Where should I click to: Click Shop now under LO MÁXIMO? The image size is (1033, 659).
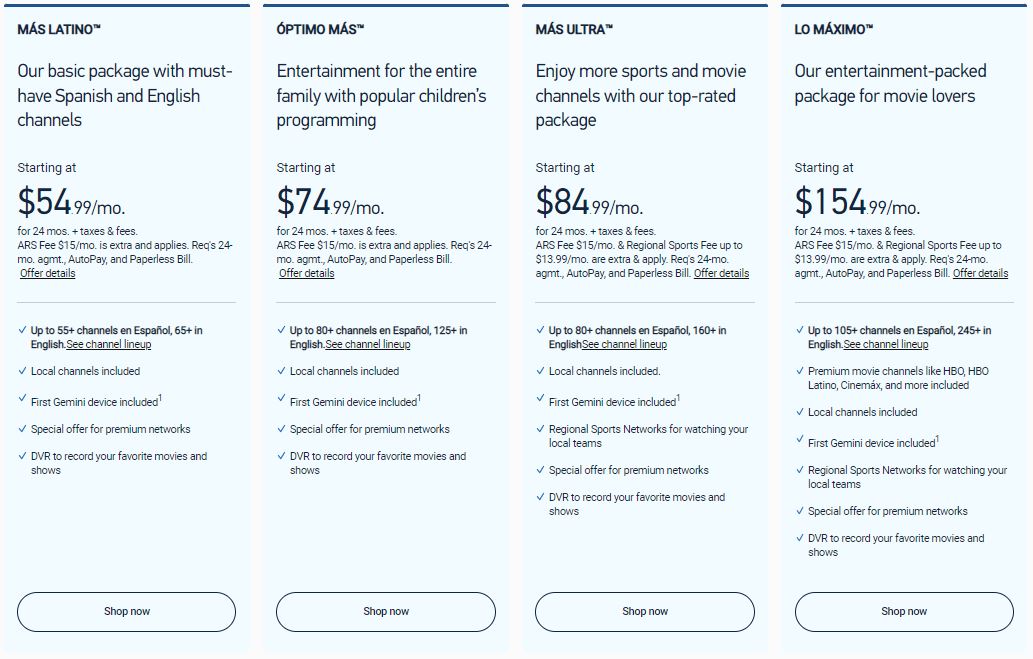pyautogui.click(x=903, y=611)
